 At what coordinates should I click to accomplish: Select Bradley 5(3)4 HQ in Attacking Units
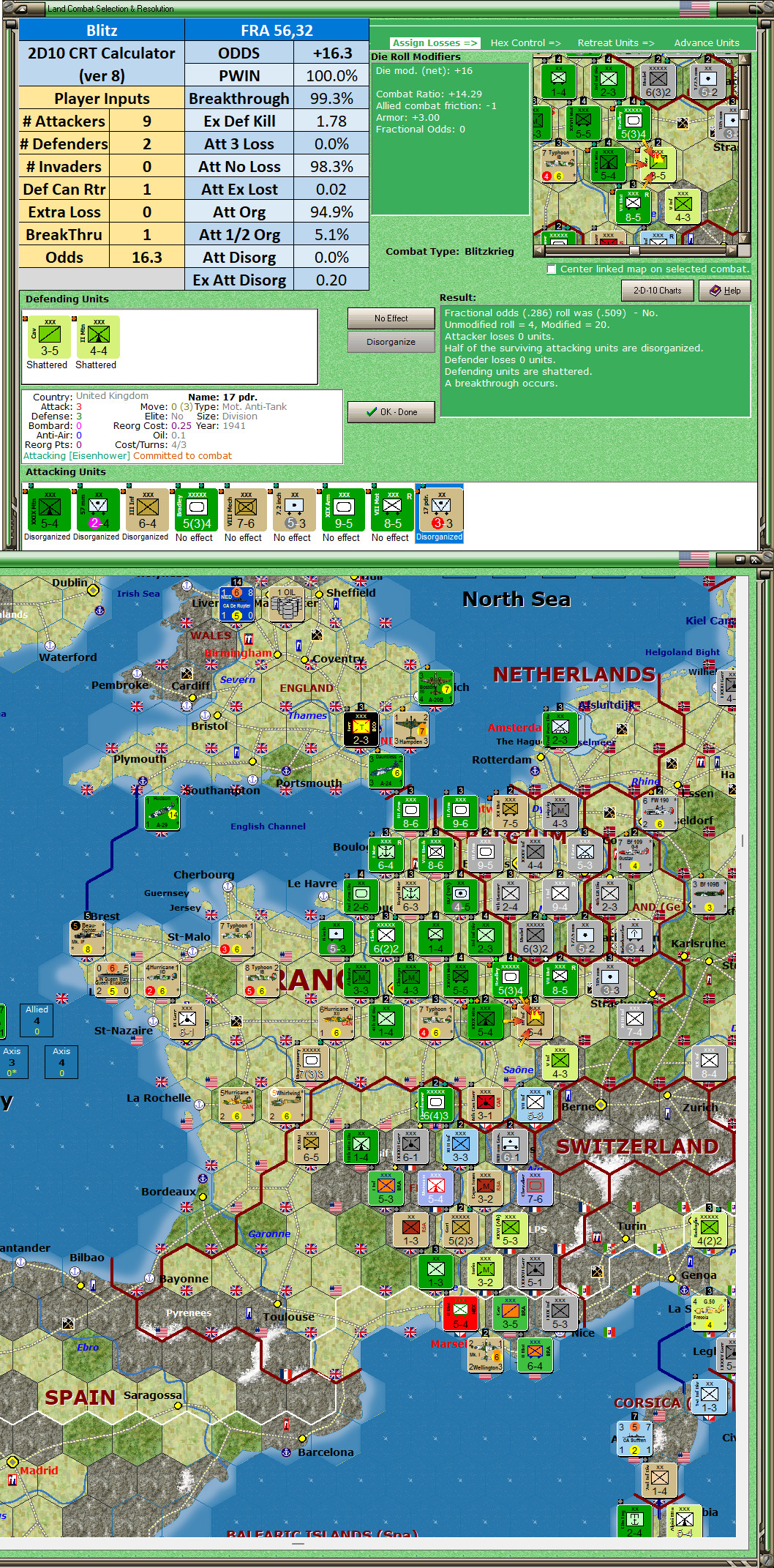pyautogui.click(x=195, y=509)
